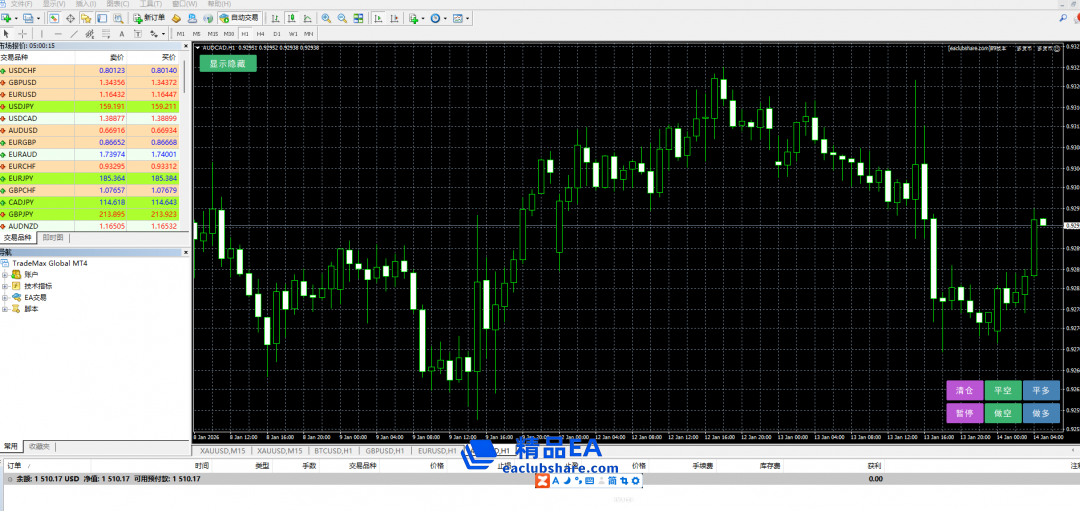
Task: Toggle the Market Watch window icon
Action: 54,18
